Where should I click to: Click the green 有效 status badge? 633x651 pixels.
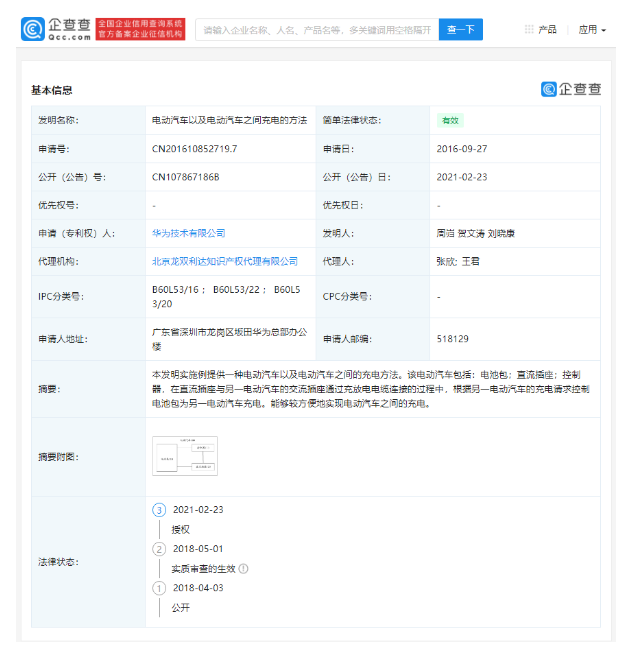[450, 120]
